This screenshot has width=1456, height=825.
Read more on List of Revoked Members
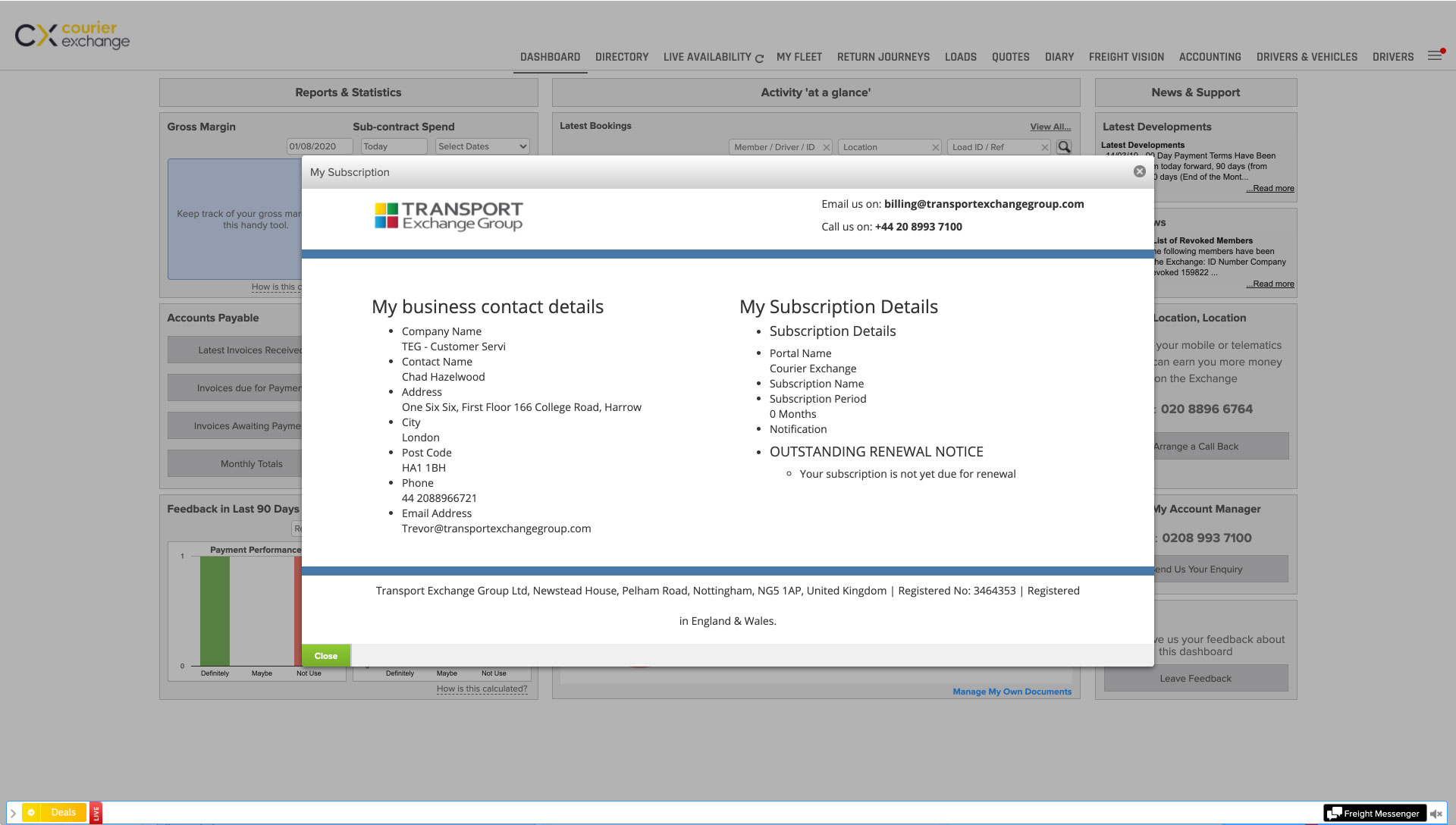[1270, 284]
